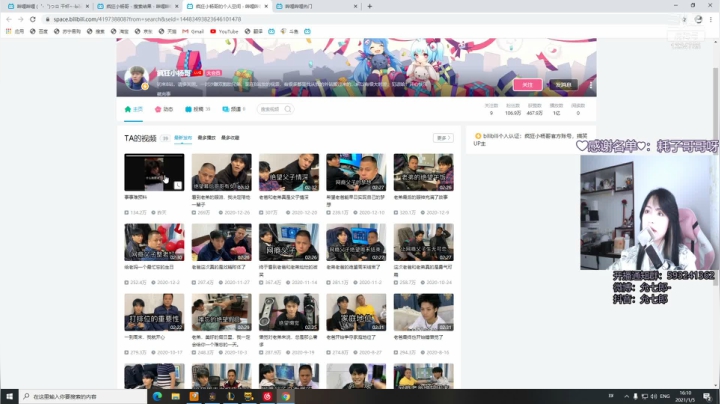720x404 pixels.
Task: Select the 最多播放 sort option
Action: (207, 138)
